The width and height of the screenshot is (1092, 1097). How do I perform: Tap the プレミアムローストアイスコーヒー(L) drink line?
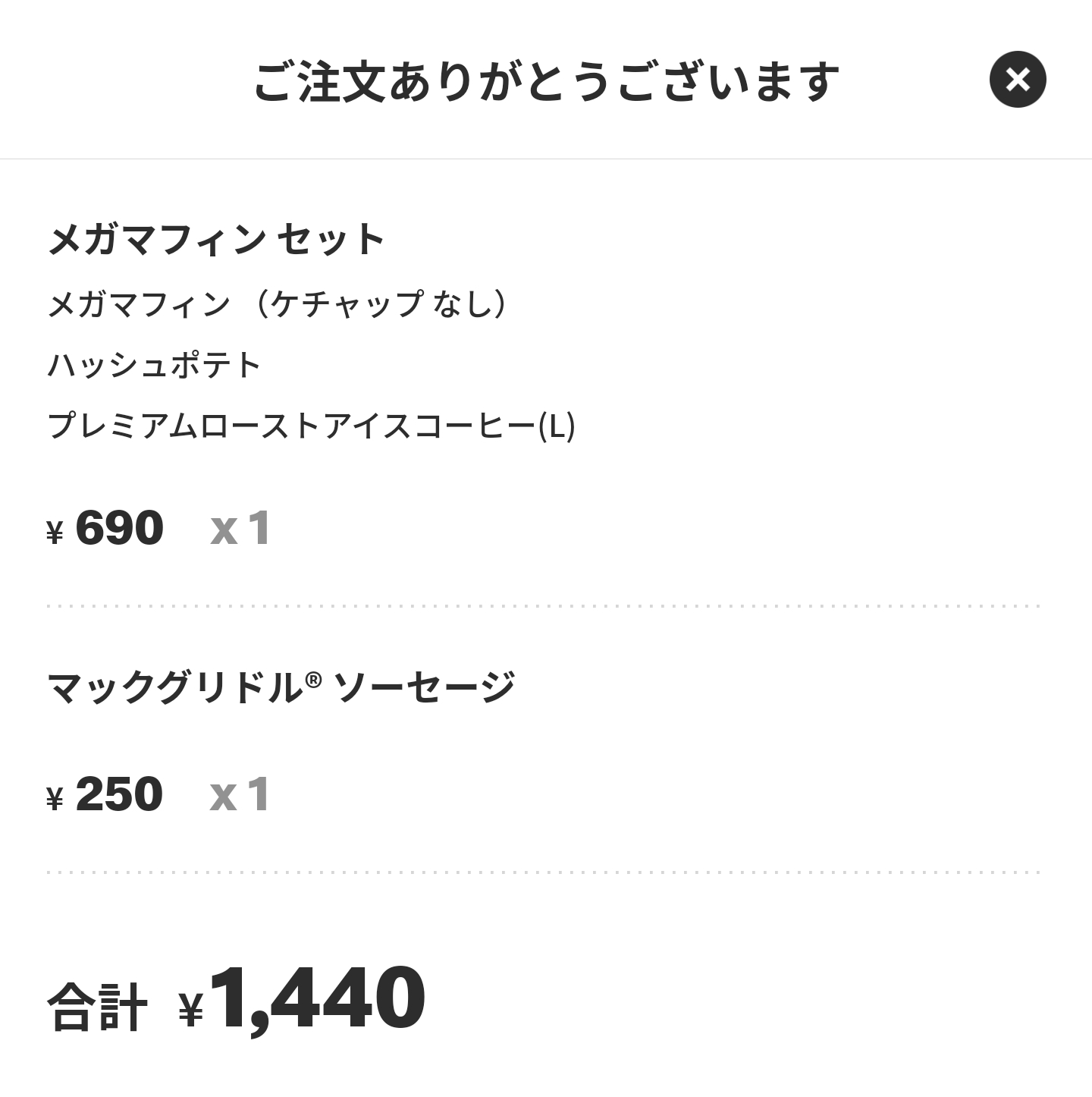(311, 426)
